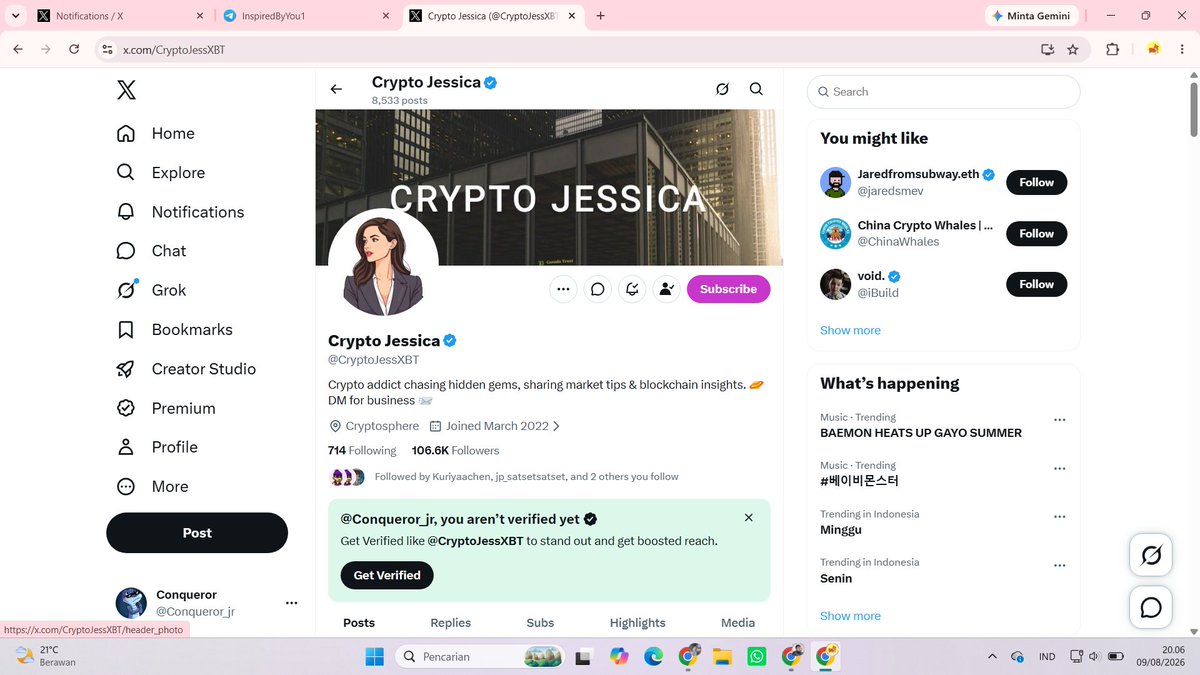Screen dimensions: 1200x675
Task: Click the X Search input field
Action: 943,92
